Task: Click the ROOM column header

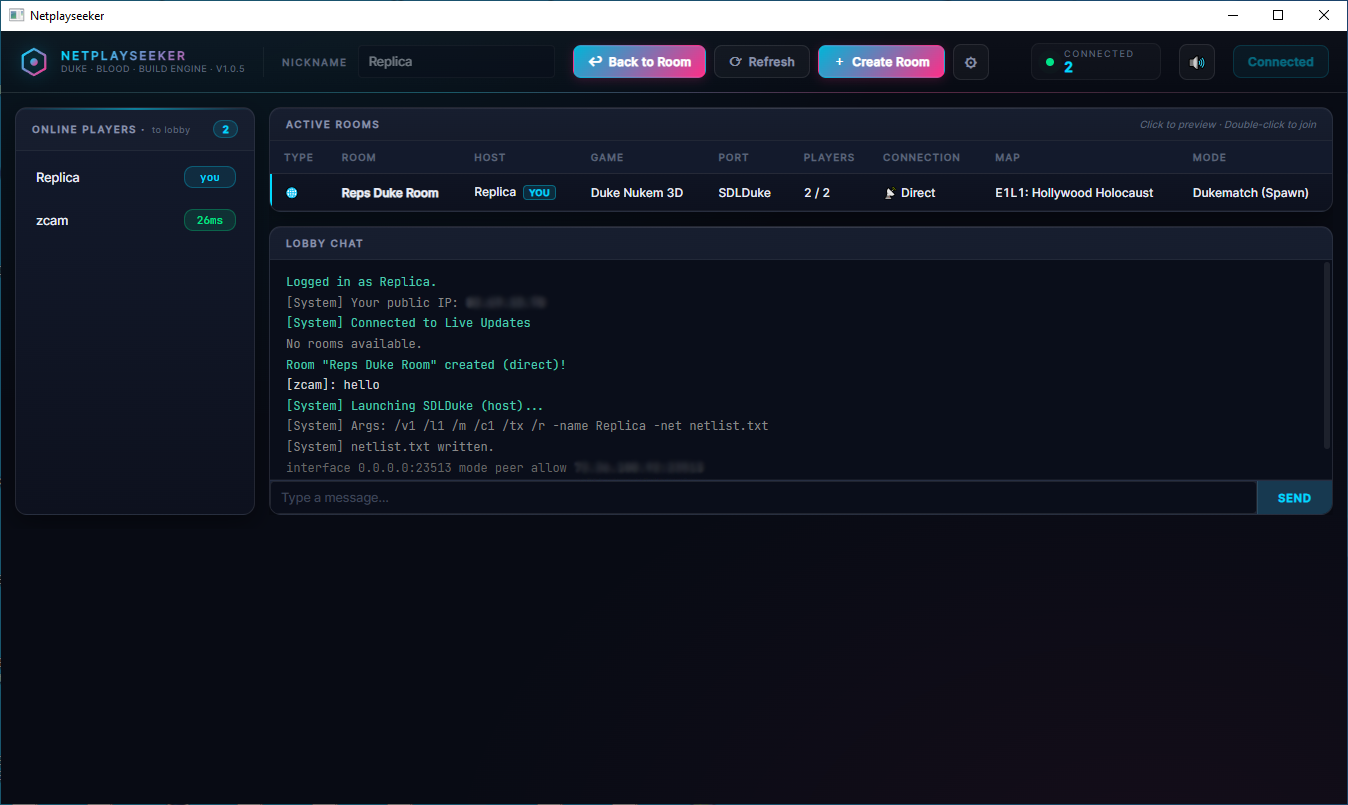Action: coord(359,158)
